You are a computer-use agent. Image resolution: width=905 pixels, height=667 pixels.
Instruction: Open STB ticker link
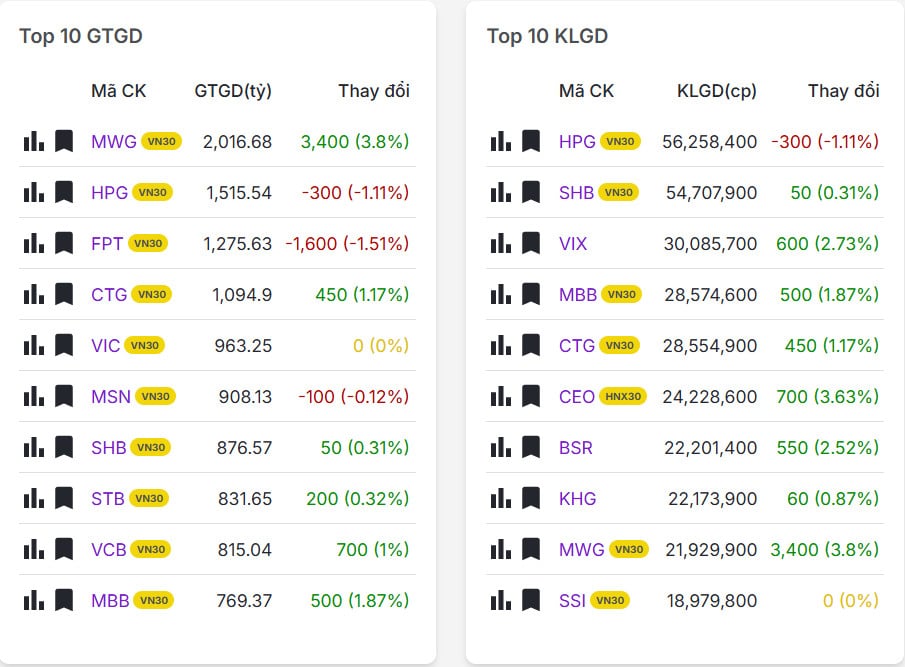108,498
